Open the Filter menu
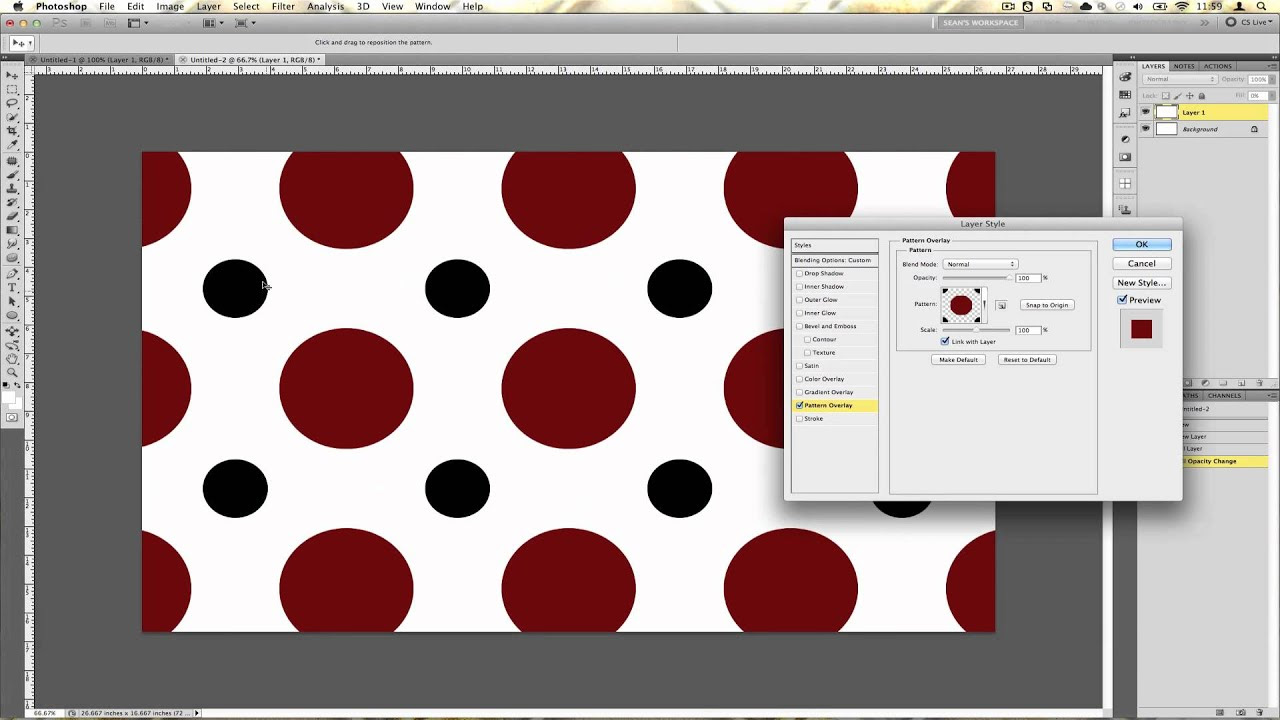The height and width of the screenshot is (720, 1280). [283, 7]
